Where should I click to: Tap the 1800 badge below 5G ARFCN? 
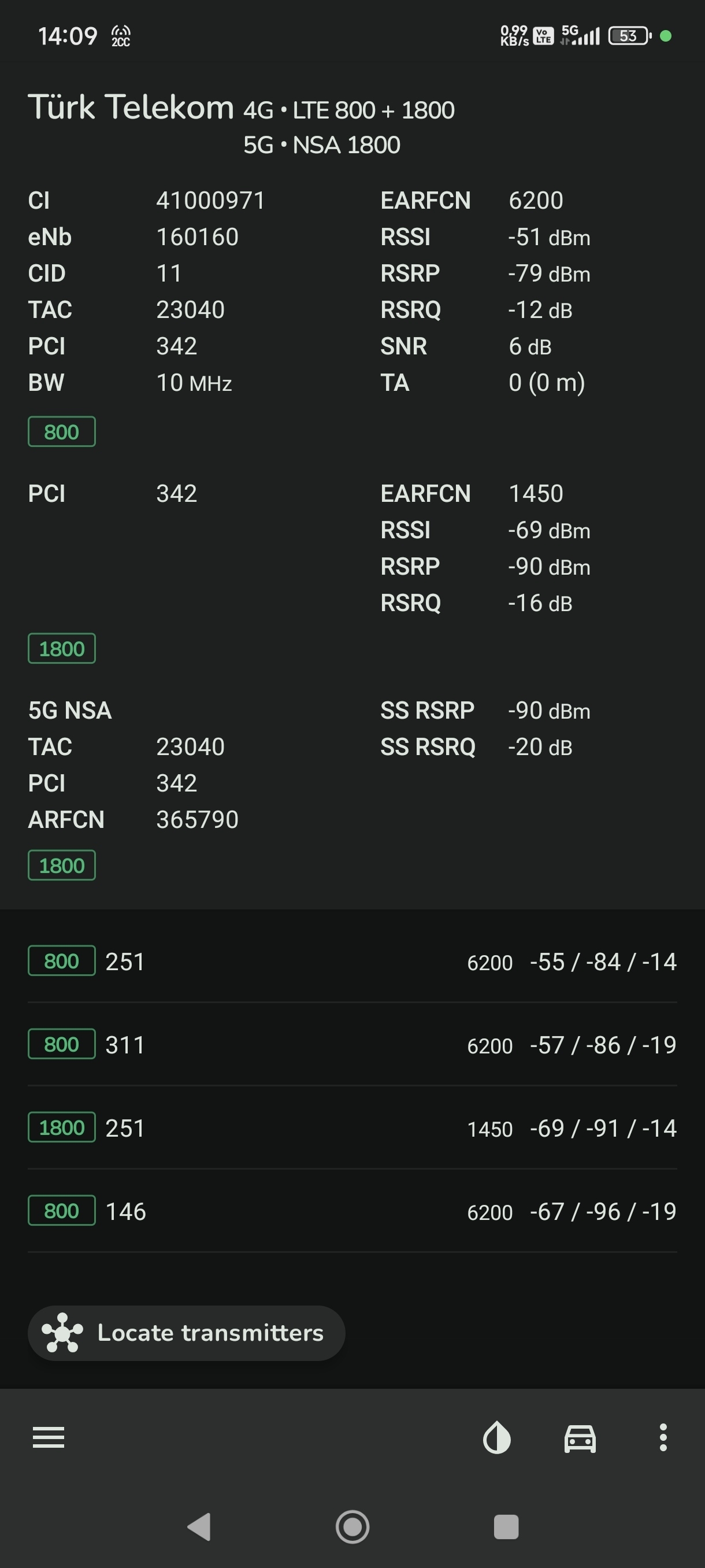click(61, 865)
